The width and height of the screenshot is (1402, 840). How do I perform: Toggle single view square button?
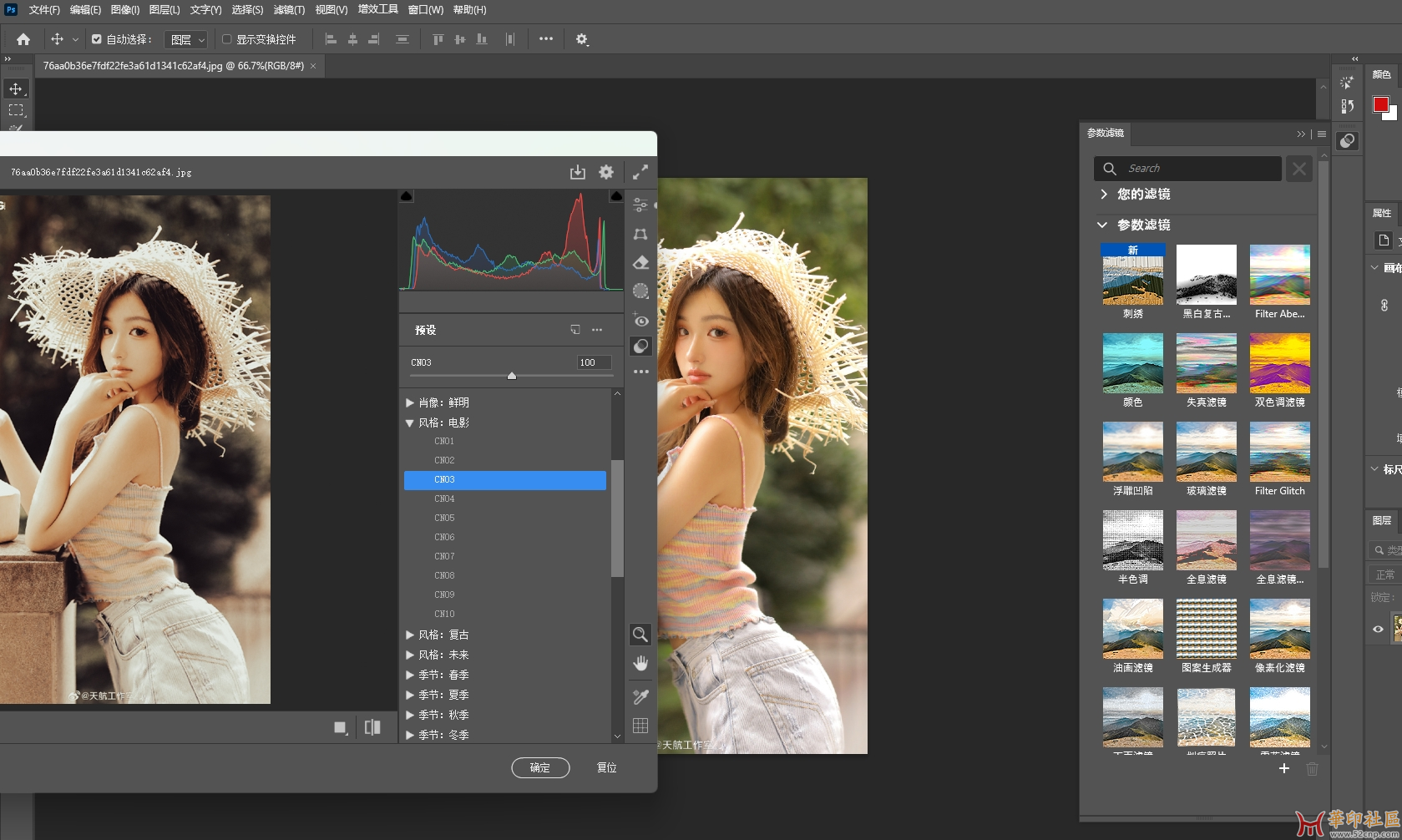340,727
